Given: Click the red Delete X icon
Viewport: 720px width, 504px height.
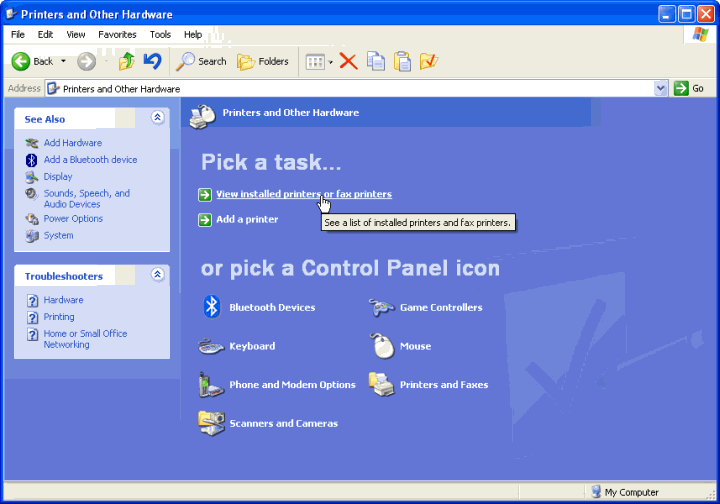Looking at the screenshot, I should (x=349, y=61).
